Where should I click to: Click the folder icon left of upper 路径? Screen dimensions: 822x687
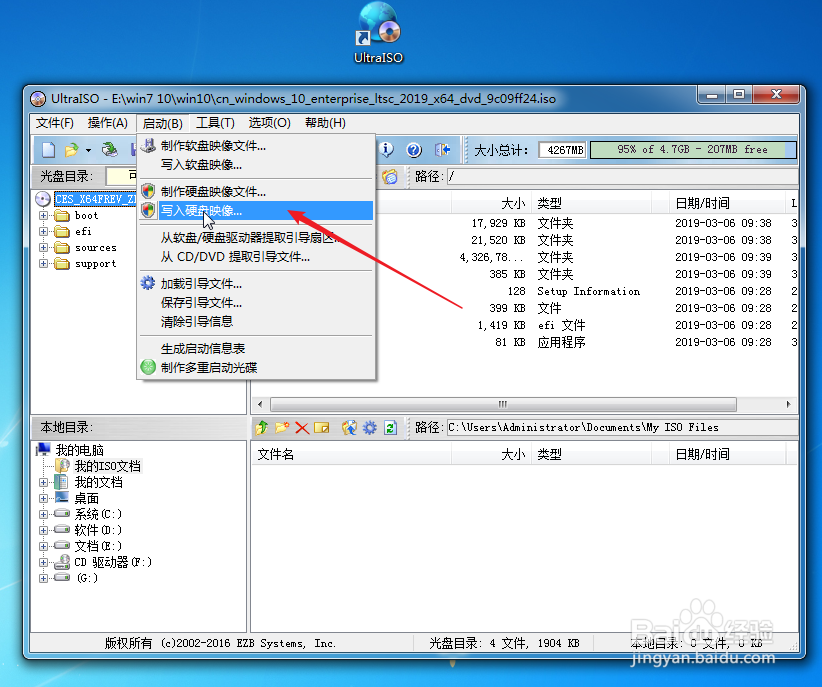[x=390, y=177]
